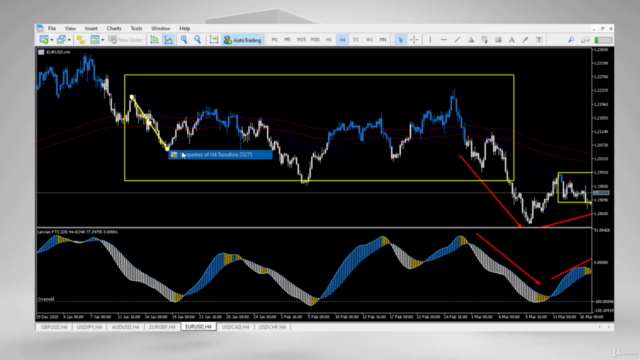Select the vertical line drawing tool
This screenshot has width=640, height=360.
(430, 40)
